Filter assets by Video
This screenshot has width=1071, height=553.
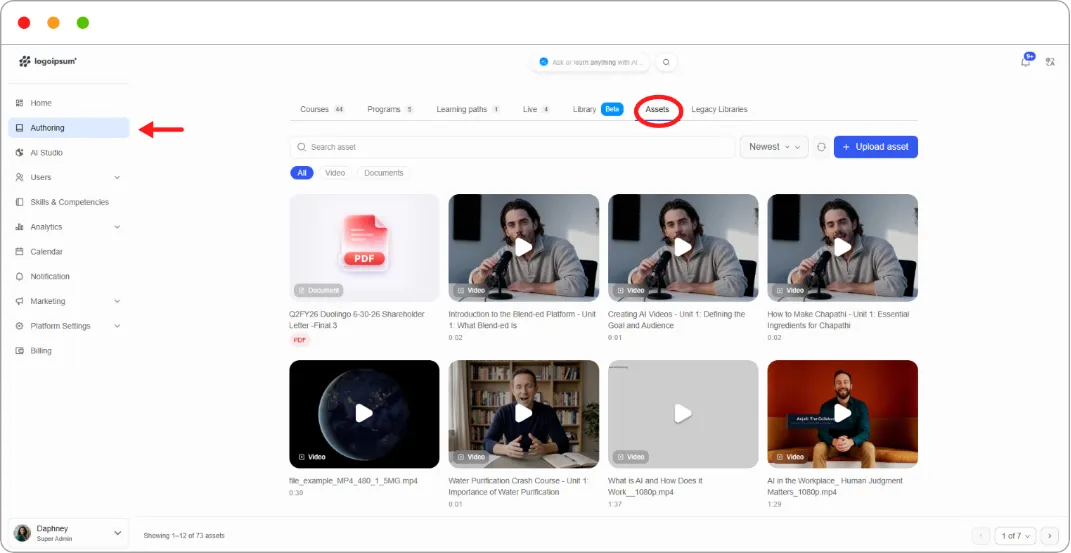pos(335,173)
